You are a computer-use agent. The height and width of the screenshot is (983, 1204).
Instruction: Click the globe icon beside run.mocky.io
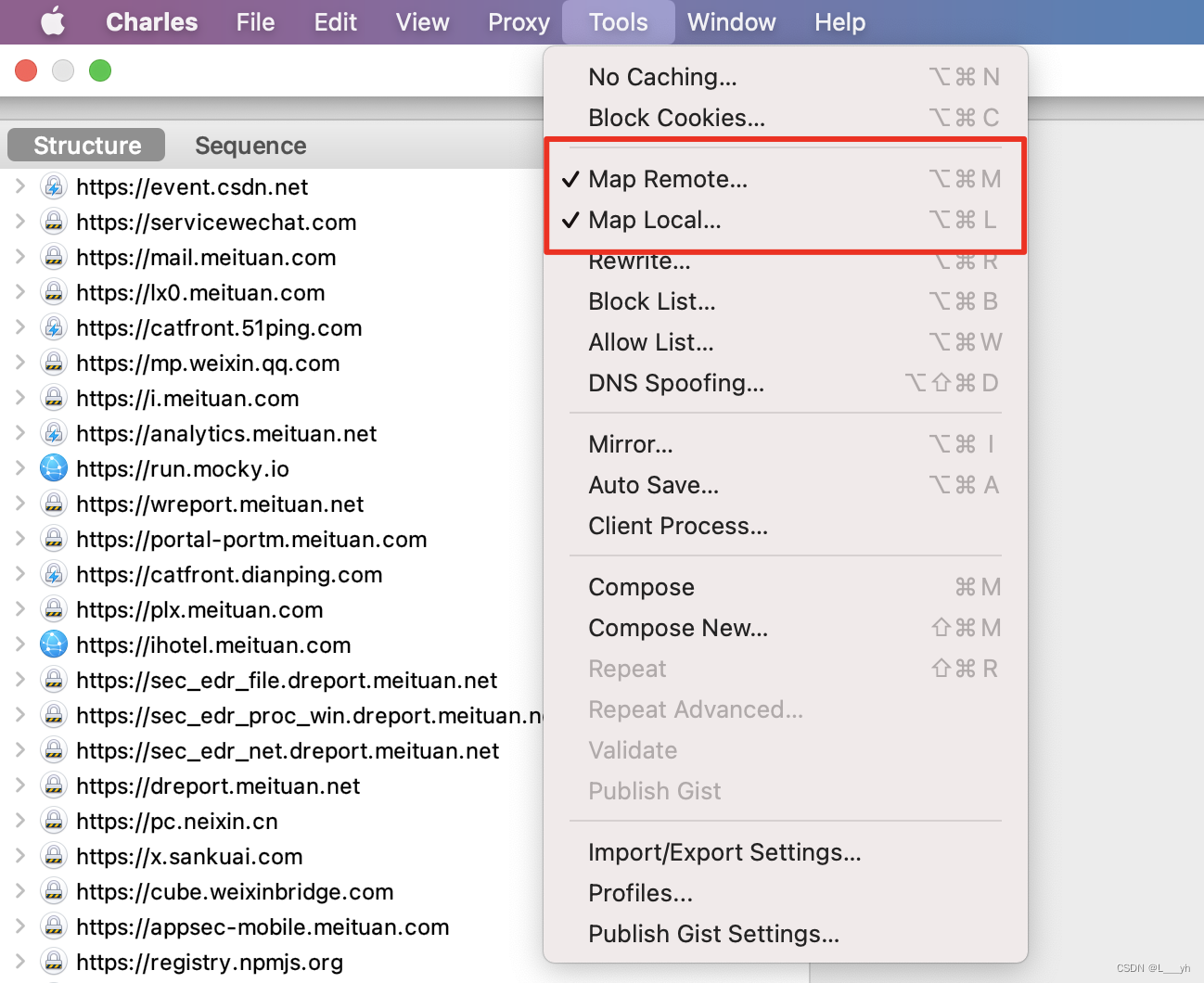coord(54,468)
